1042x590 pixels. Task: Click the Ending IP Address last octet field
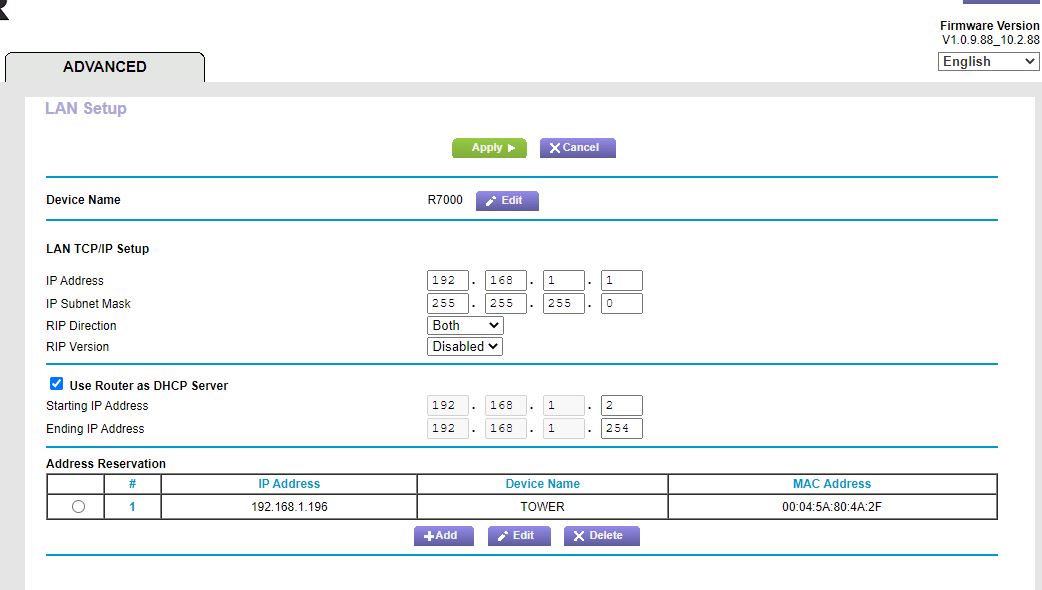(621, 429)
